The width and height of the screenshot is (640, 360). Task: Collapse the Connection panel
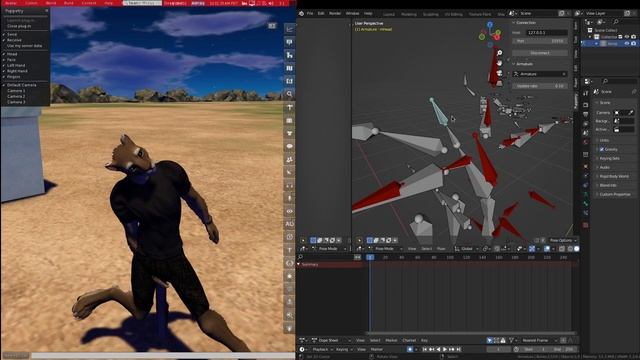(x=514, y=23)
